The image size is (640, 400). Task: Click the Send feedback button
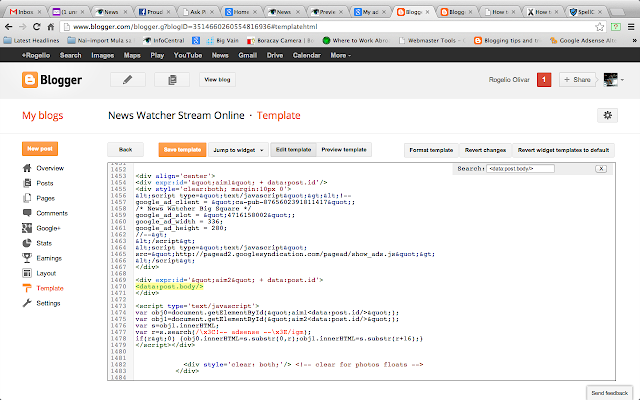(609, 393)
